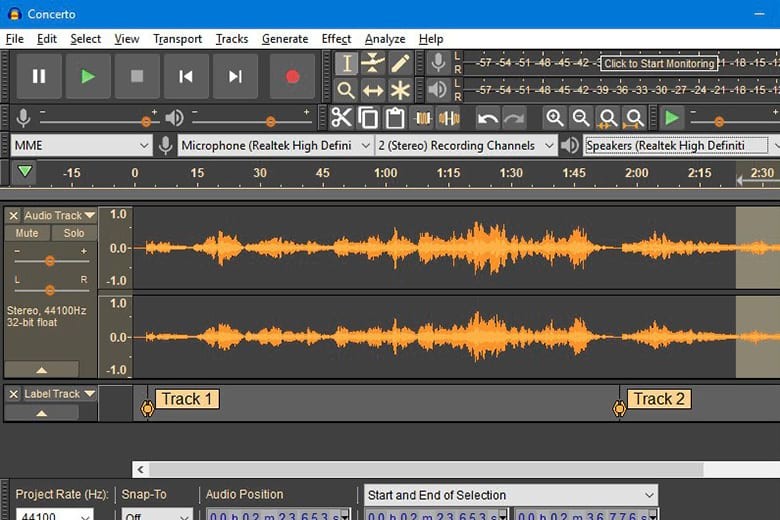Open the File menu
The width and height of the screenshot is (780, 520).
pos(14,39)
